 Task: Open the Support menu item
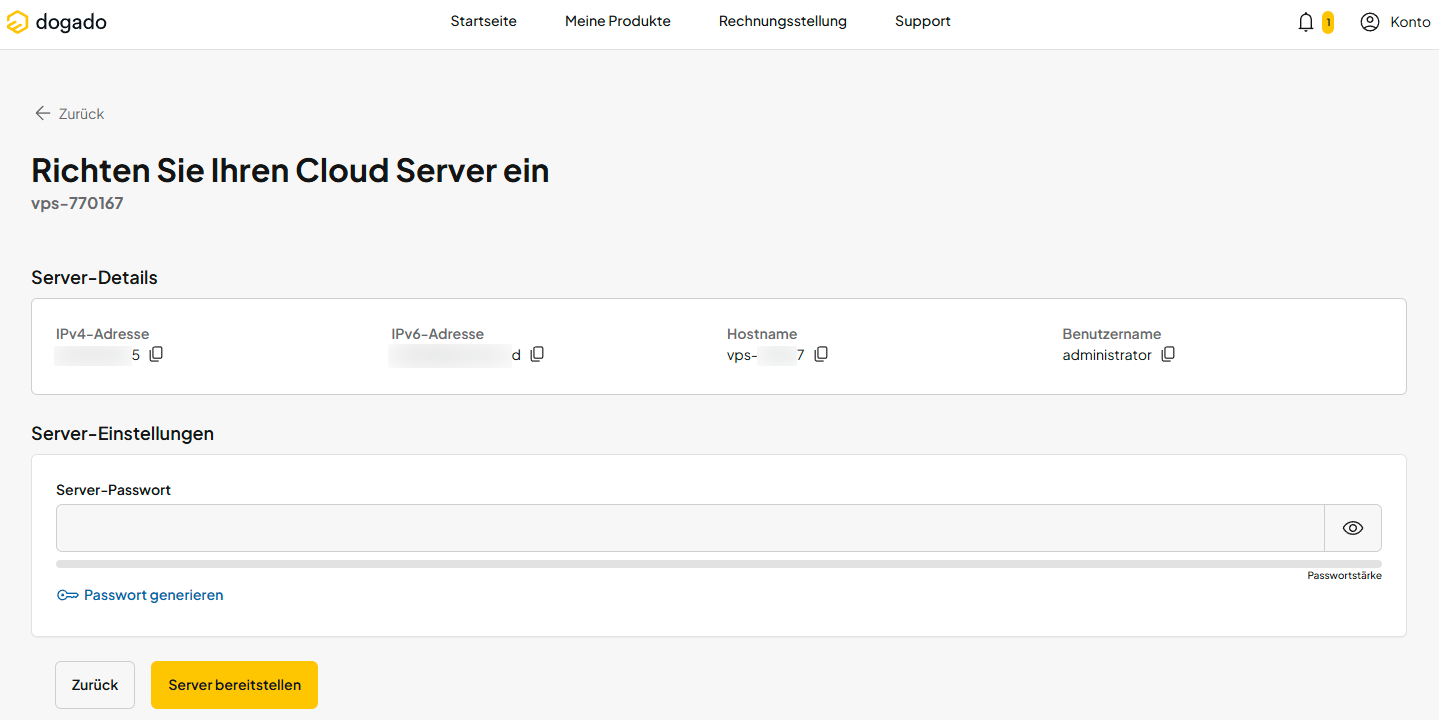tap(923, 21)
